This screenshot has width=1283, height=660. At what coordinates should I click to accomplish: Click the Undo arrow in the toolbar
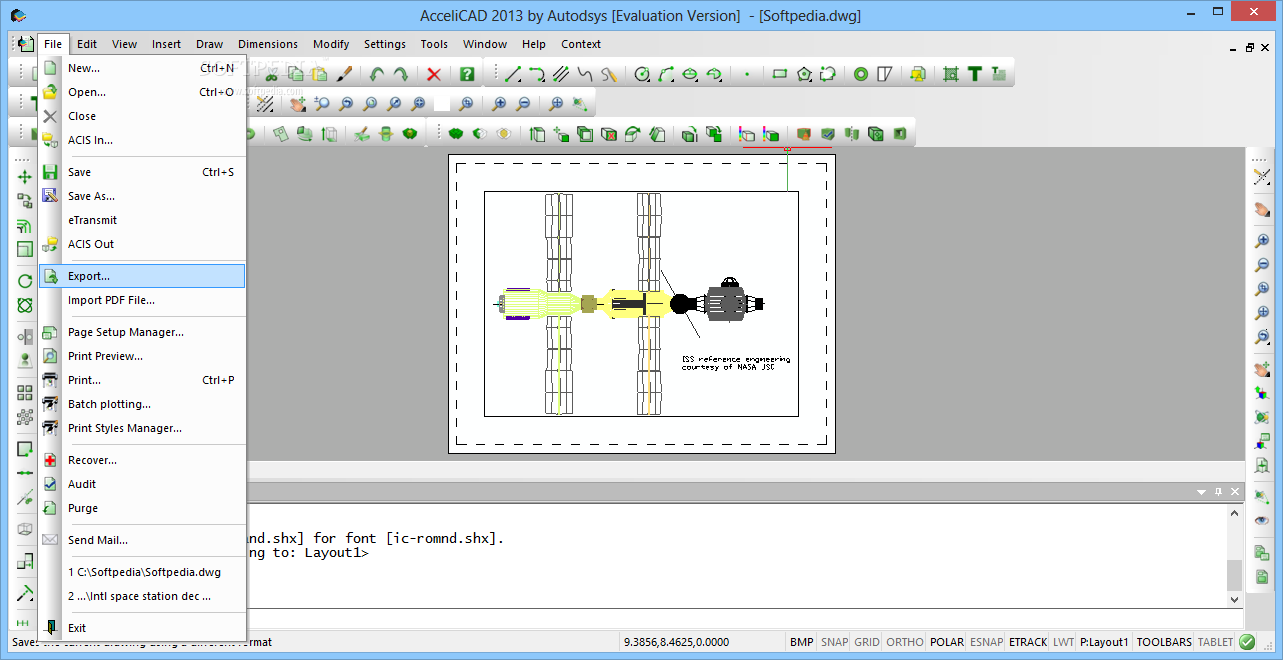(377, 74)
